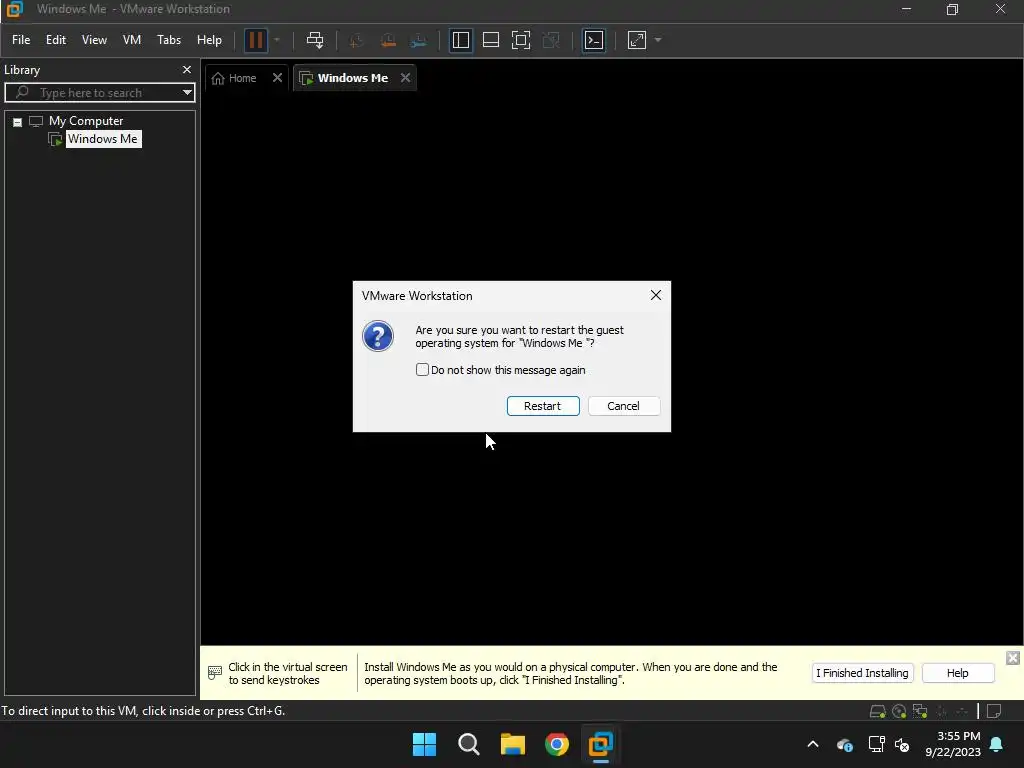
Task: Open the power options arrow beside pause
Action: click(x=277, y=40)
